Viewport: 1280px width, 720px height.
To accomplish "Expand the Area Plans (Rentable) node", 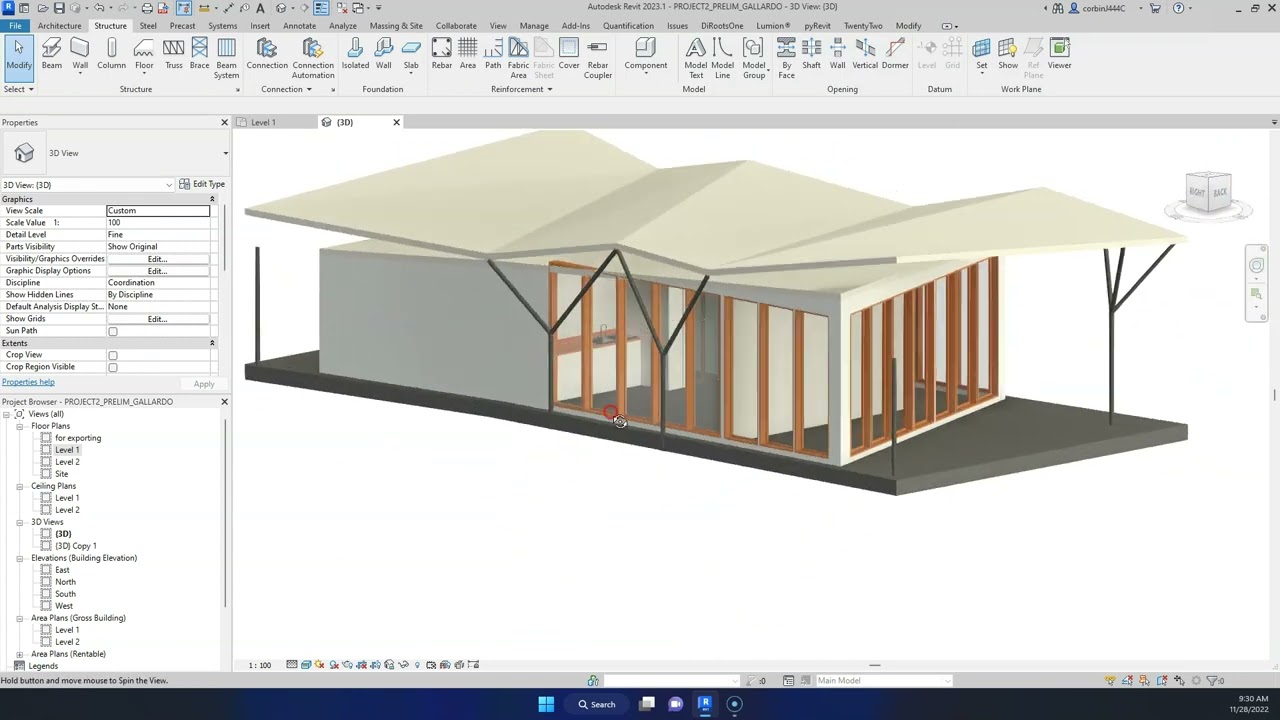I will pos(20,654).
